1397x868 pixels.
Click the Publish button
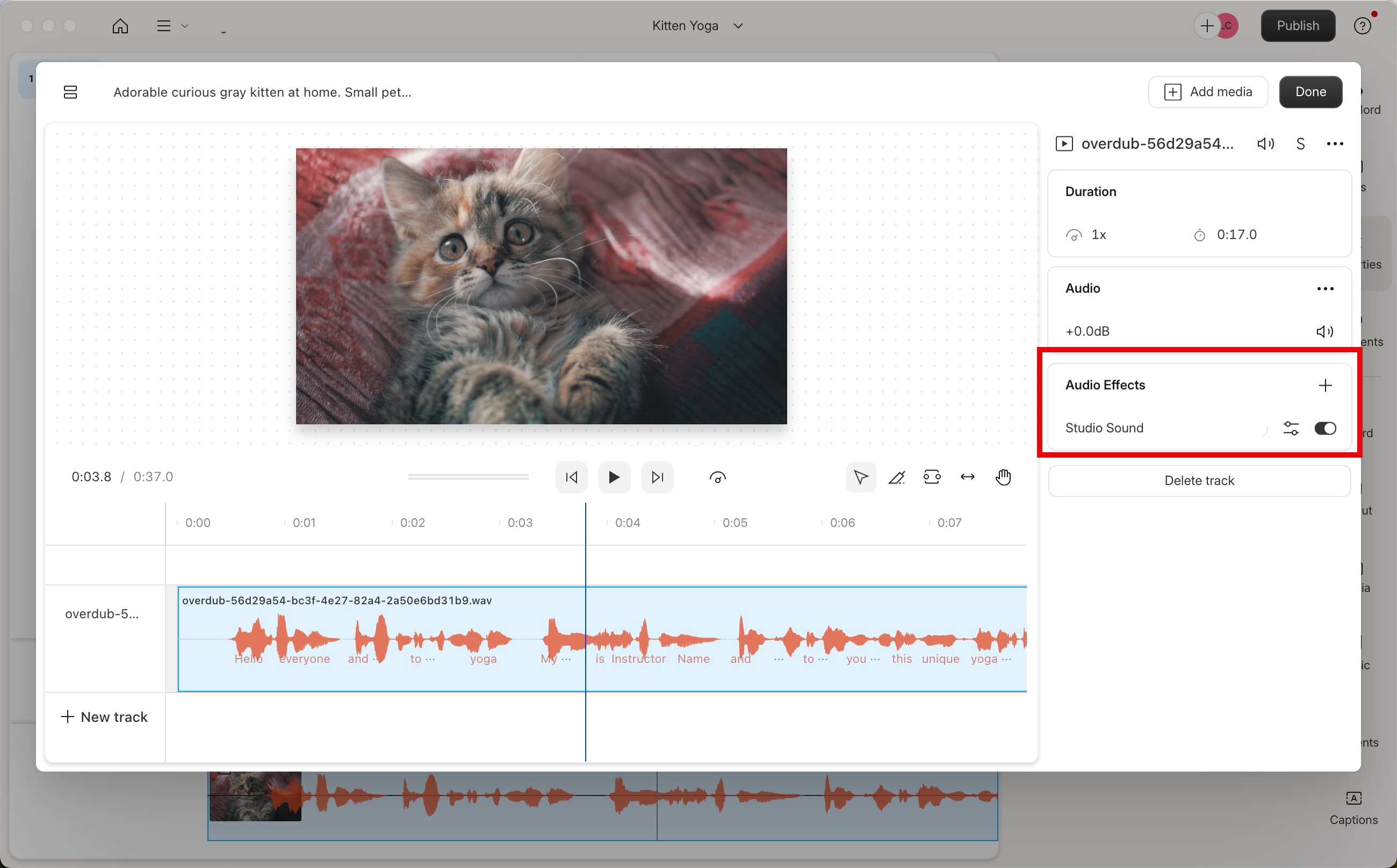pyautogui.click(x=1298, y=26)
